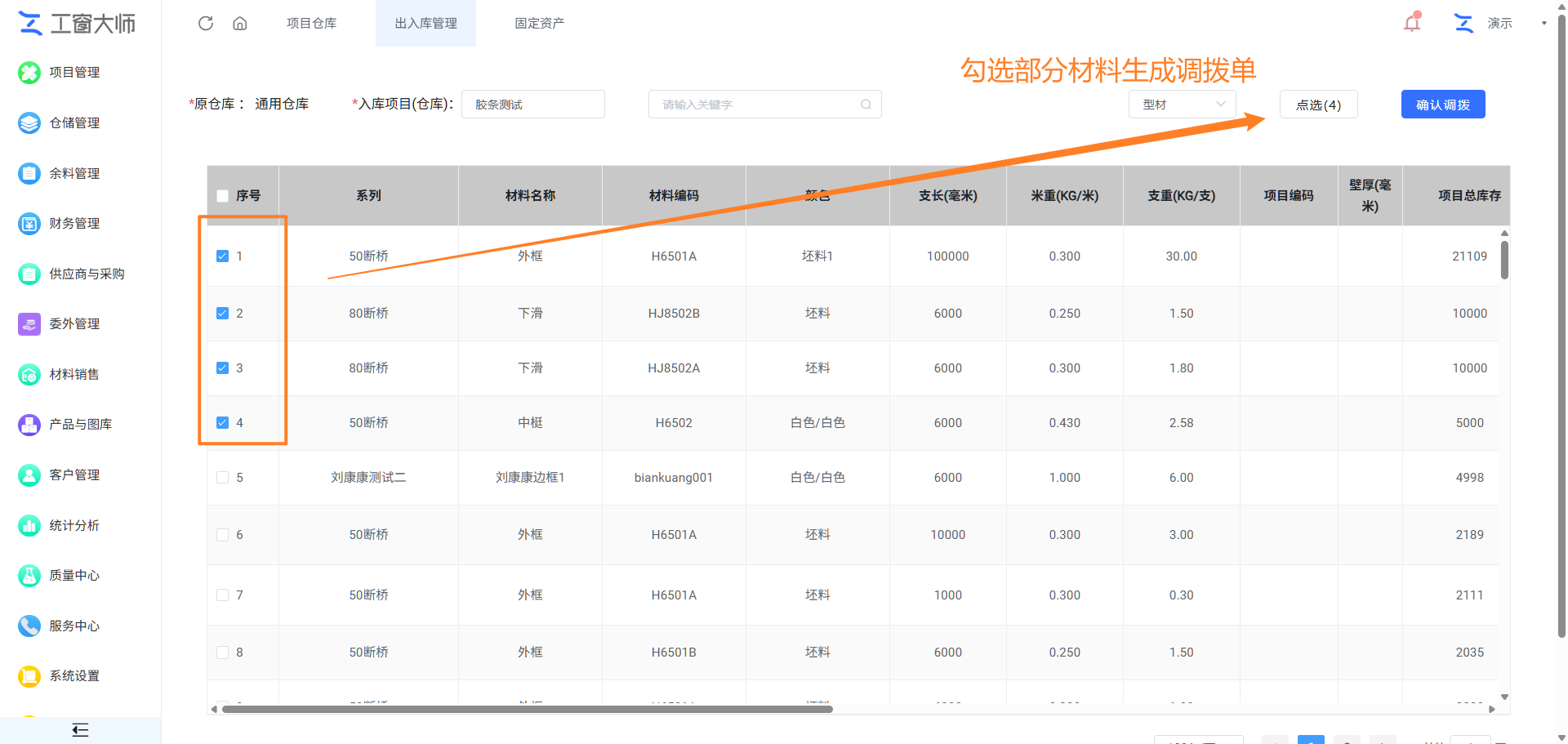Click 点选(4) button
Viewport: 1568px width, 744px height.
1318,105
